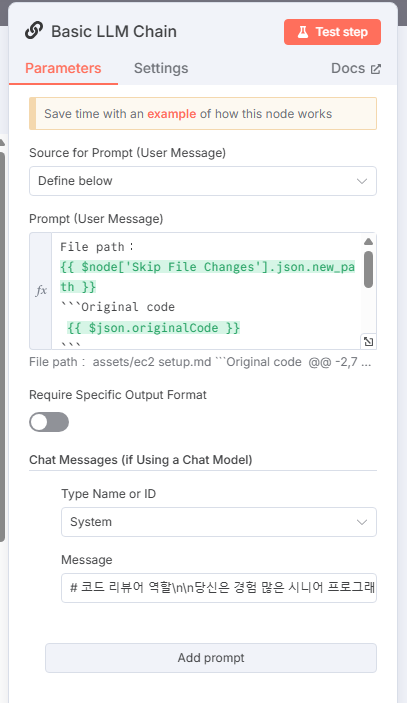Viewport: 407px width, 703px height.
Task: Select the Parameters tab
Action: tap(63, 68)
